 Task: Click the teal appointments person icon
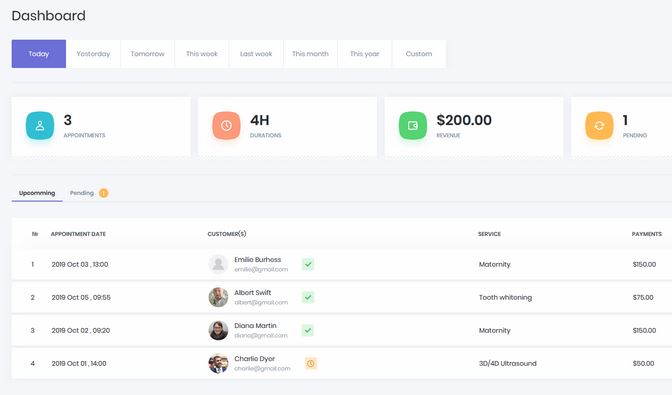[x=40, y=126]
